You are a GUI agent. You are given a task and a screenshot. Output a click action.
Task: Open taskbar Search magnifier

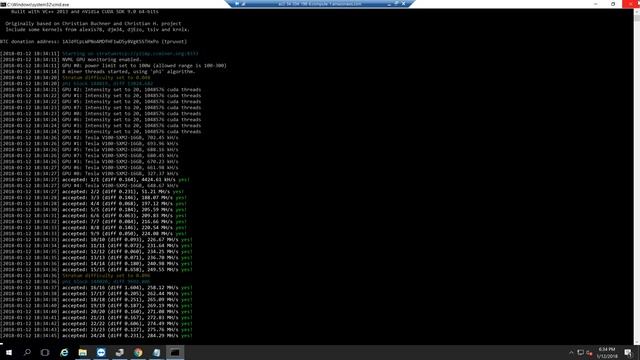coord(27,352)
